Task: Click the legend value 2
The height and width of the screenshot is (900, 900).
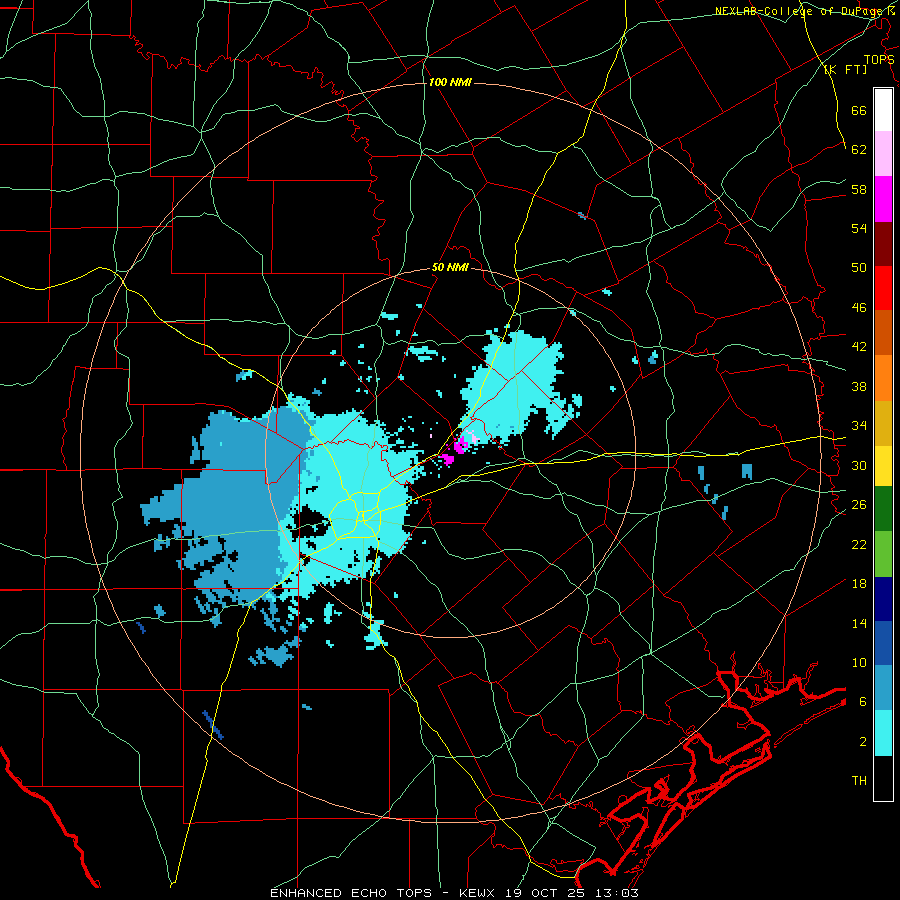Action: 863,742
